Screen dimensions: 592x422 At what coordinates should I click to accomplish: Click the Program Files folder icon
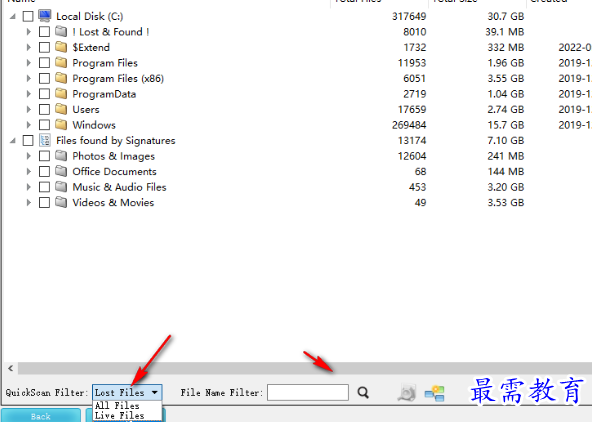tap(61, 62)
